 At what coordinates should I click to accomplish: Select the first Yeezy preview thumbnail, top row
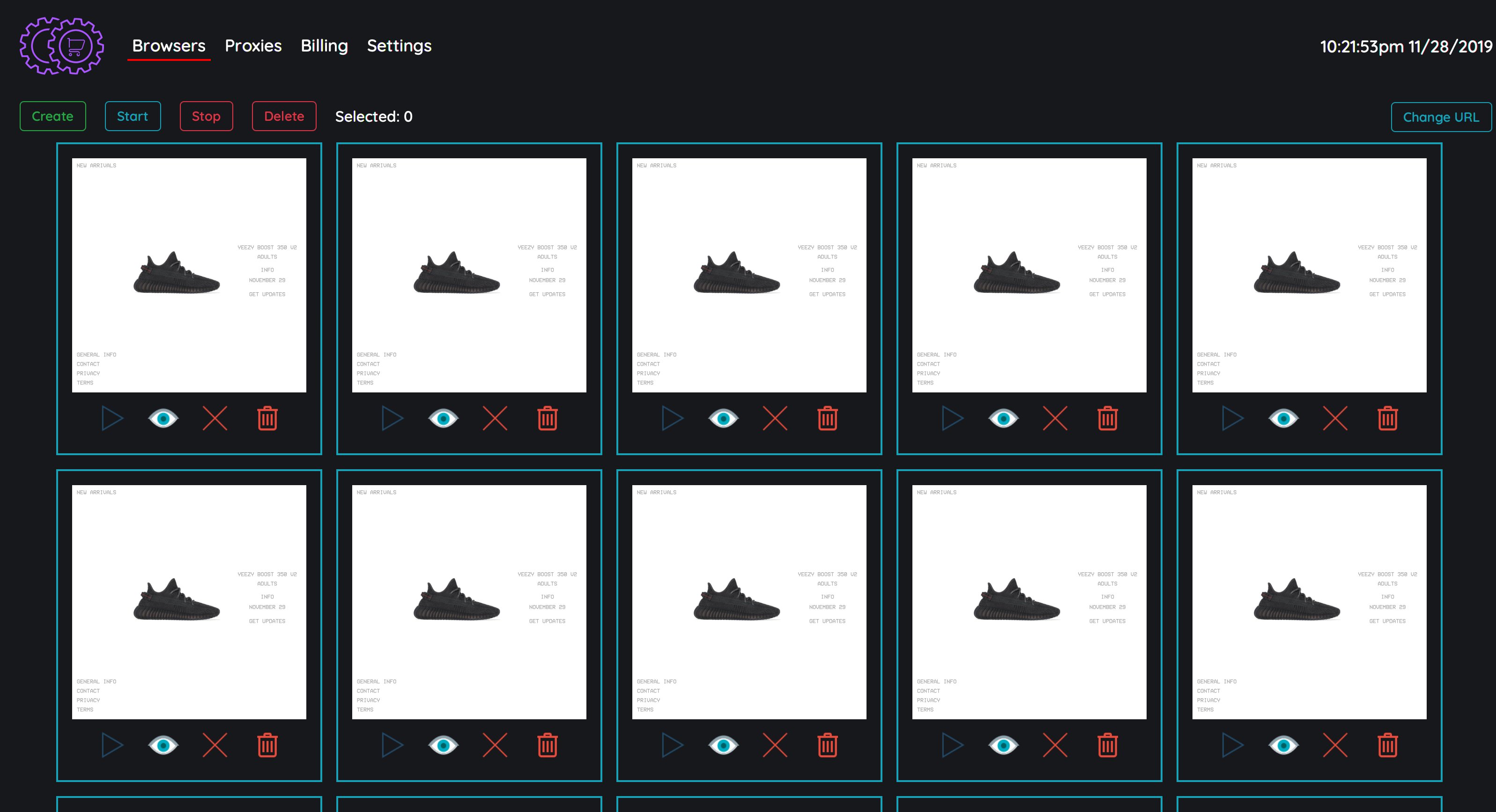click(189, 275)
